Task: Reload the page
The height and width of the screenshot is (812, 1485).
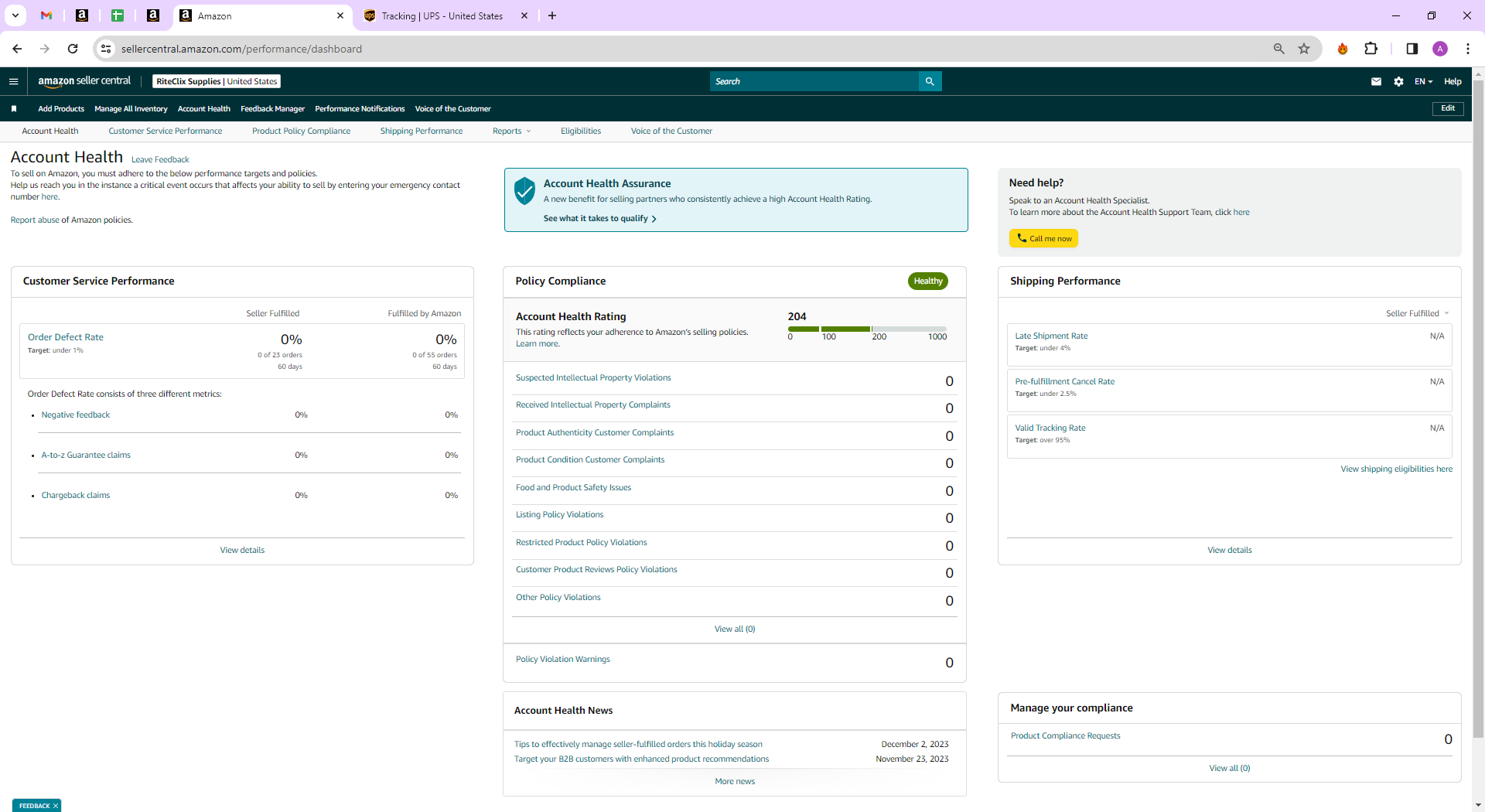Action: click(73, 49)
